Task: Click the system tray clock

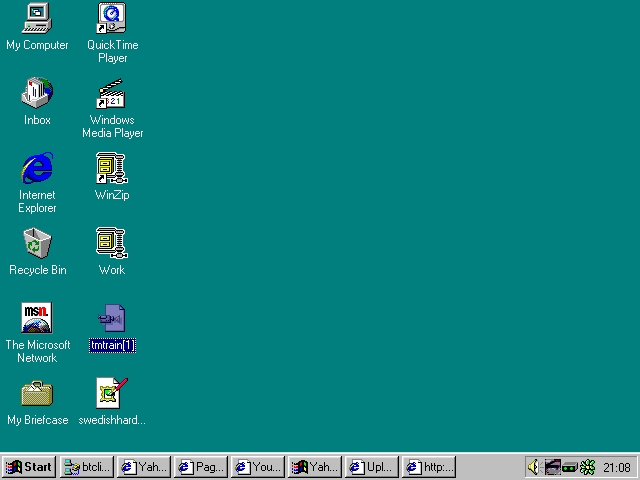Action: tap(616, 467)
